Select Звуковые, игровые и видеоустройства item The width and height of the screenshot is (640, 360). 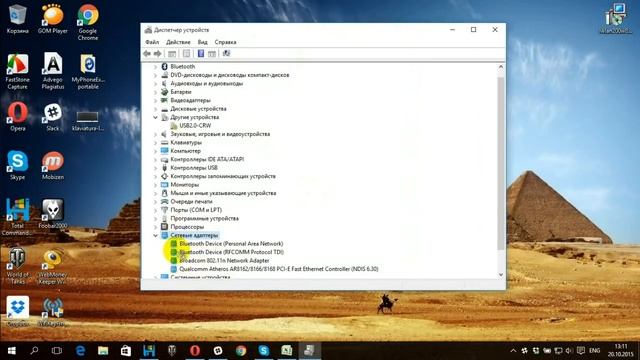pos(220,134)
